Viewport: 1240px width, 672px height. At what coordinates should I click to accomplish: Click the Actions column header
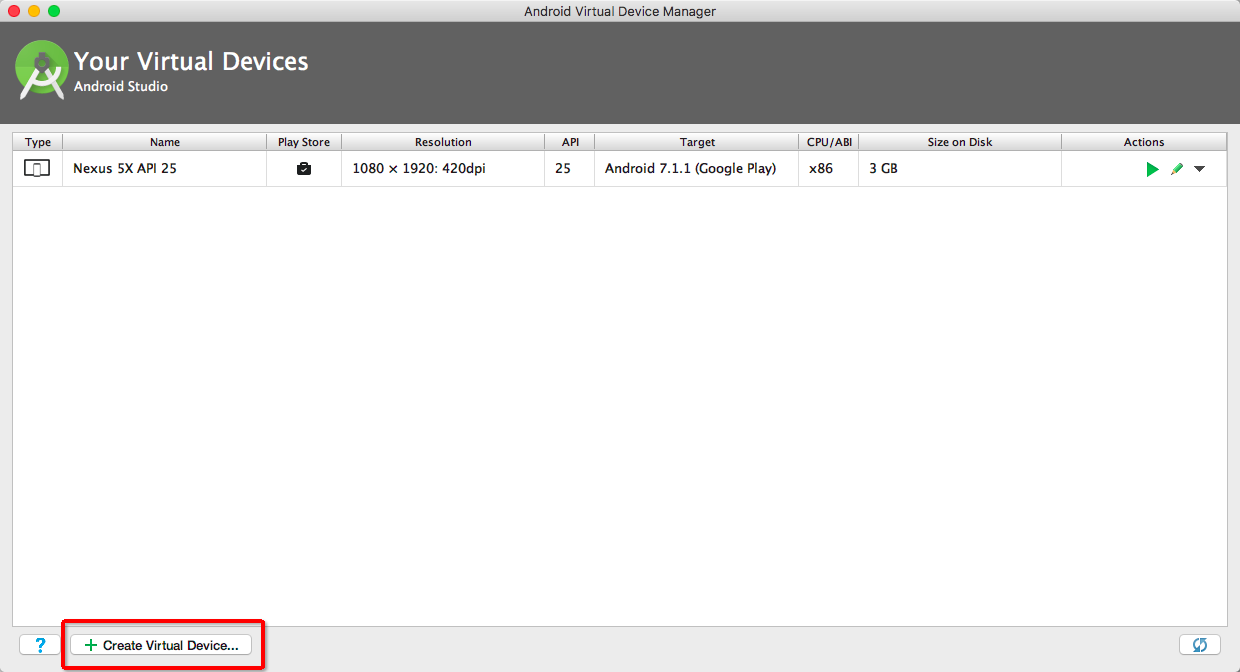click(1144, 142)
